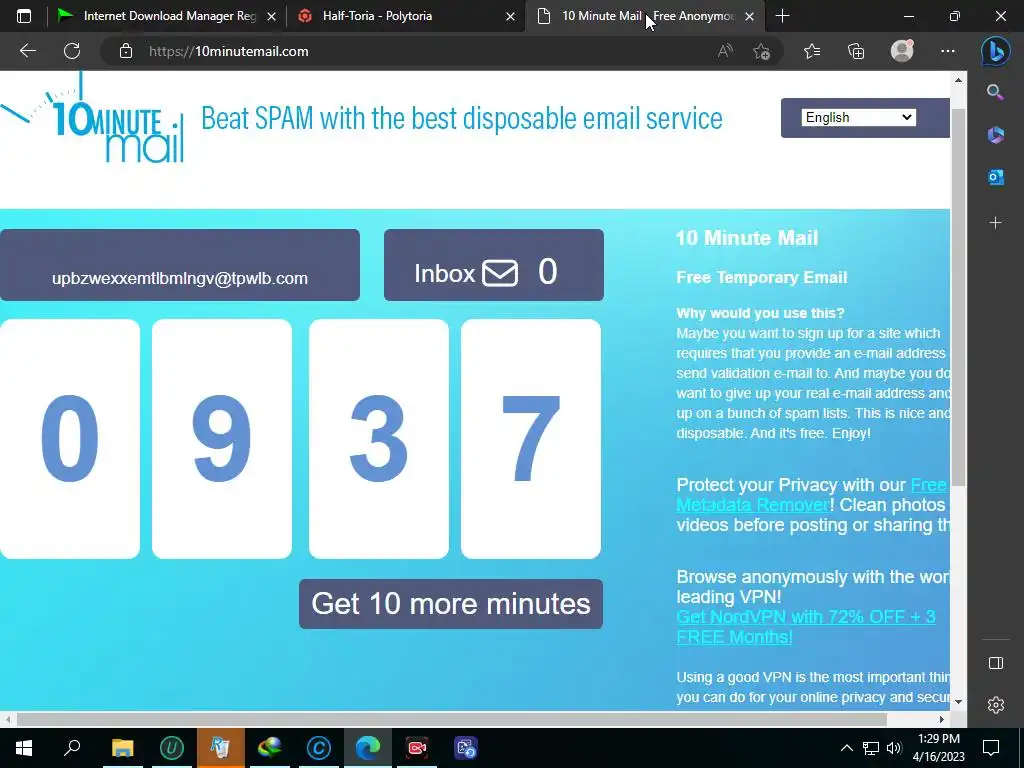The image size is (1024, 768).
Task: Open Get NordVPN with 72% OFF link
Action: [806, 627]
